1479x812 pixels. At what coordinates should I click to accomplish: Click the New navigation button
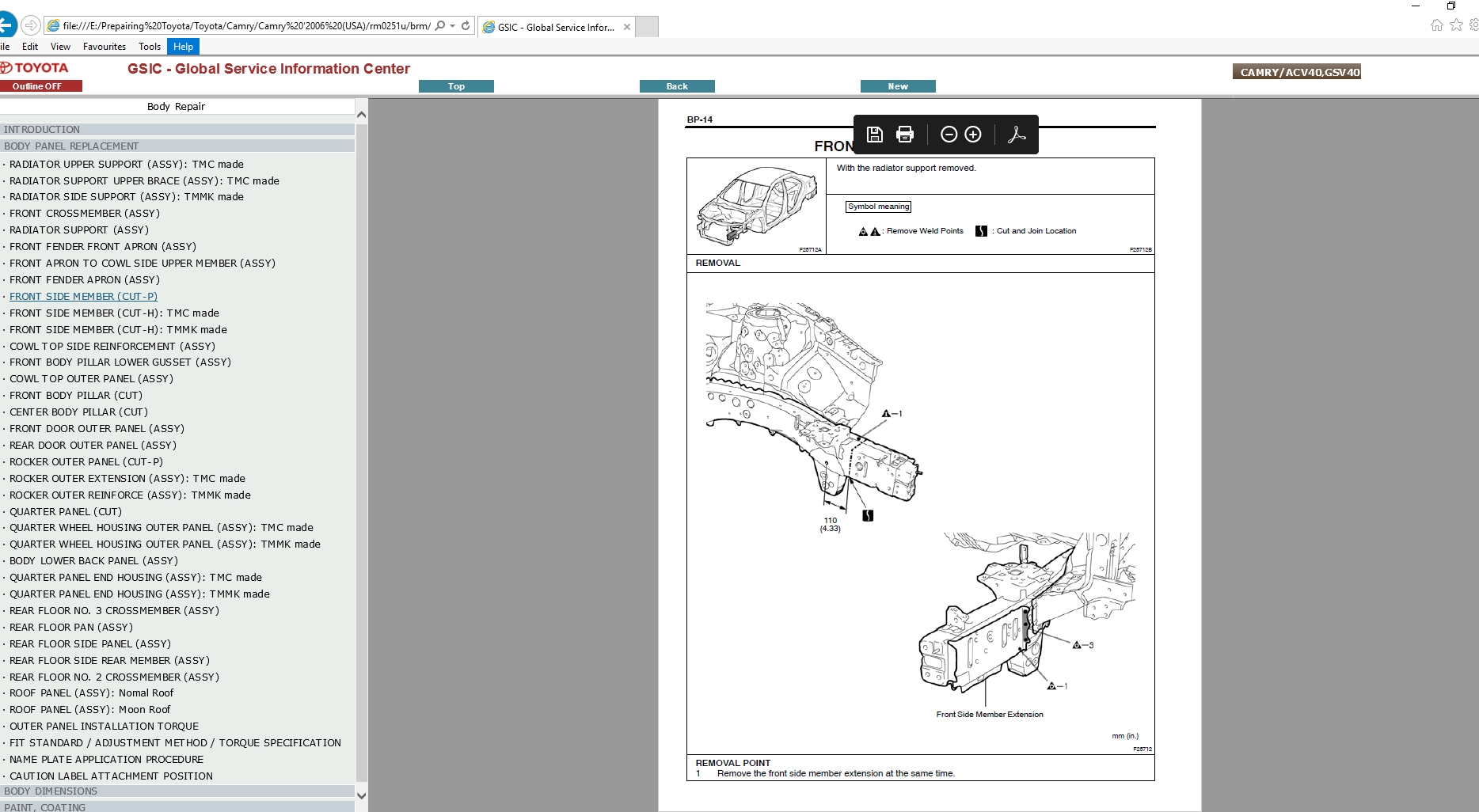pos(898,86)
